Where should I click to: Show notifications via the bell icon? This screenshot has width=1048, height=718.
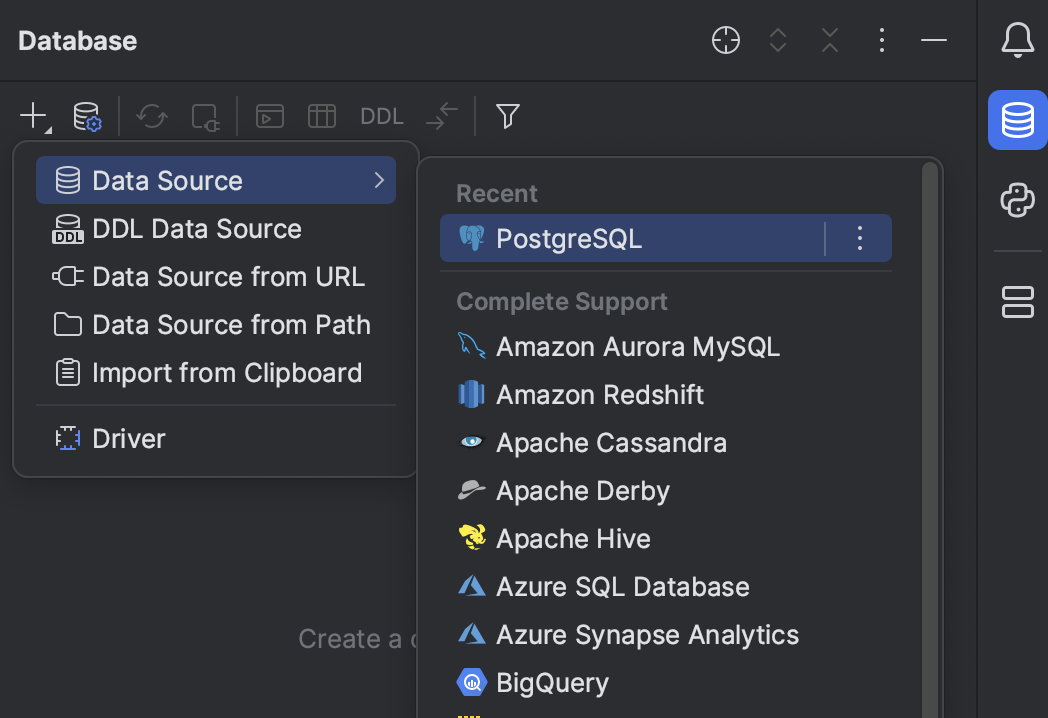coord(1017,40)
